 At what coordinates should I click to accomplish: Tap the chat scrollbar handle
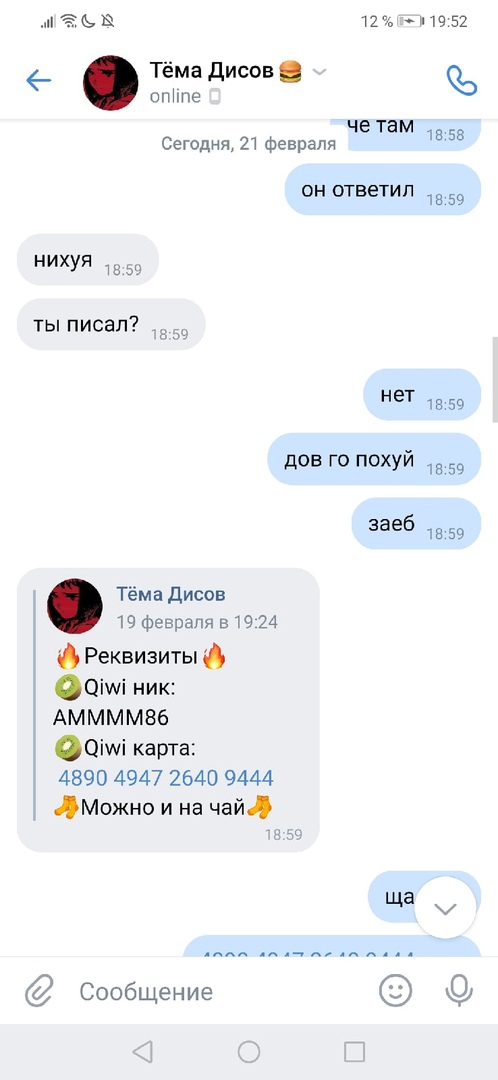click(495, 380)
